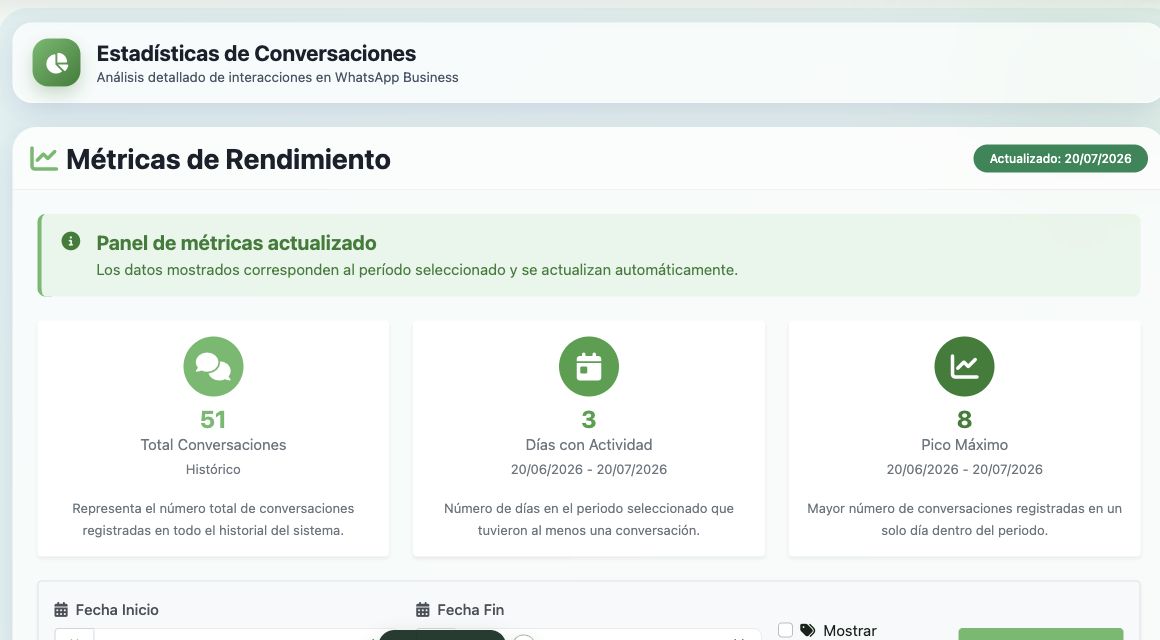Click the Histórico label

[x=213, y=469]
